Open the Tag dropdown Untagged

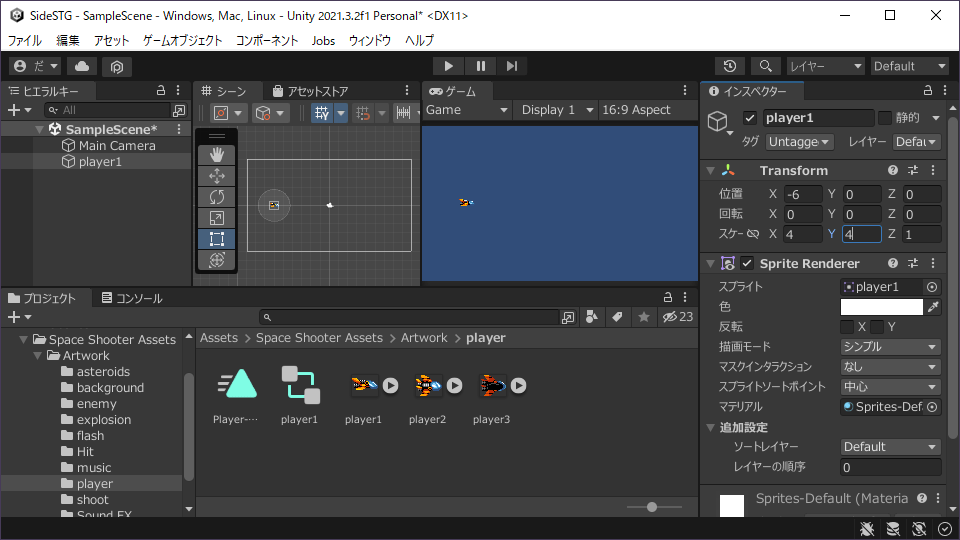coord(799,142)
